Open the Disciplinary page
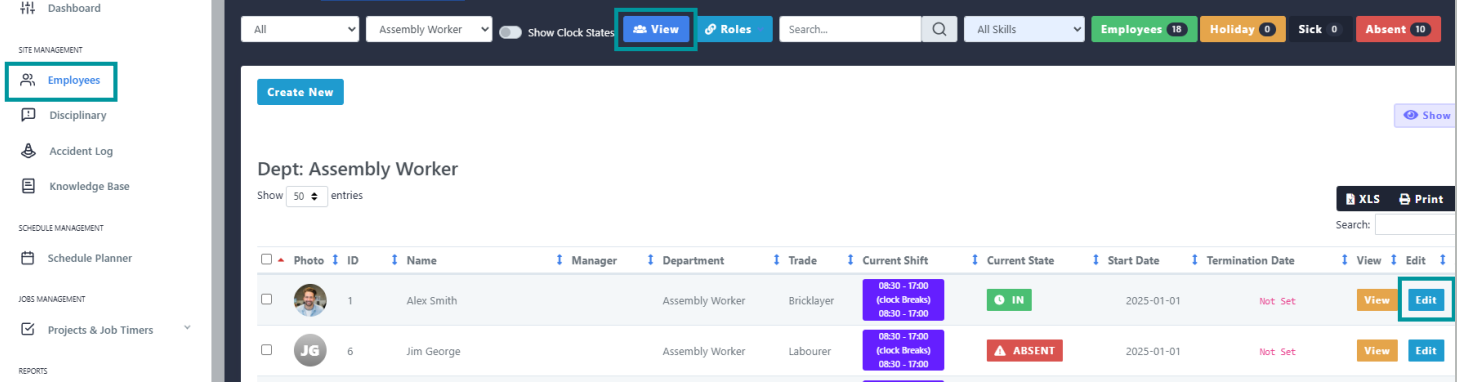The image size is (1457, 382). [77, 115]
